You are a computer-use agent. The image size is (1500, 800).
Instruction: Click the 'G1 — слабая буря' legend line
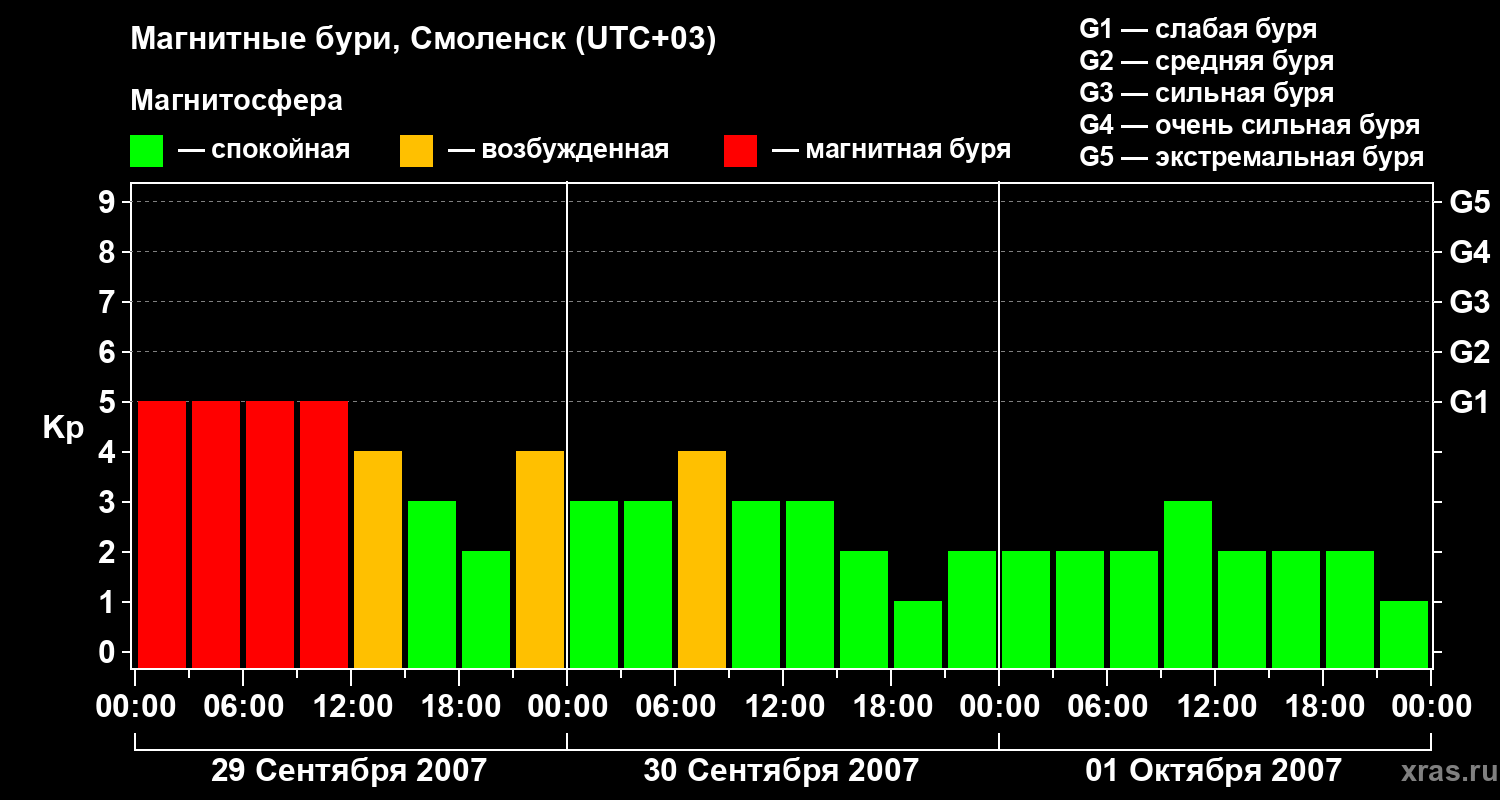(1197, 29)
